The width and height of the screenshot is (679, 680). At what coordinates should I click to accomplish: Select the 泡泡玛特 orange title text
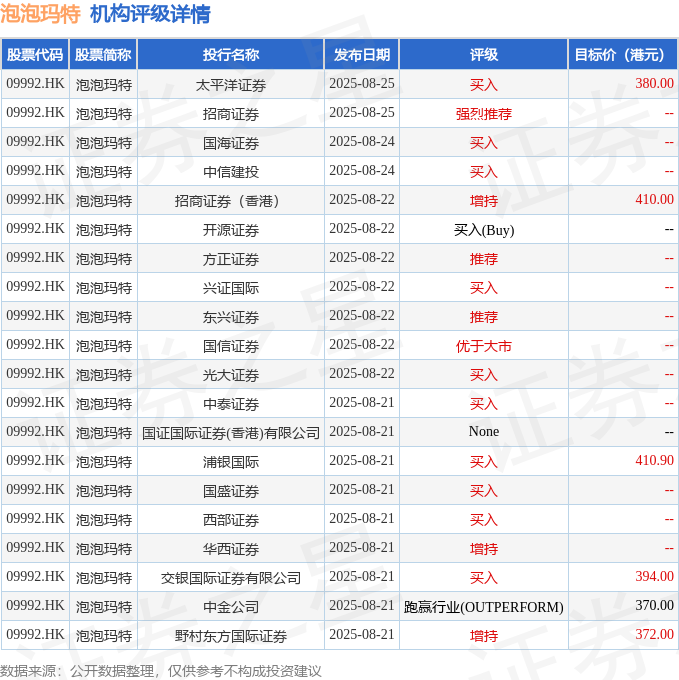[40, 13]
